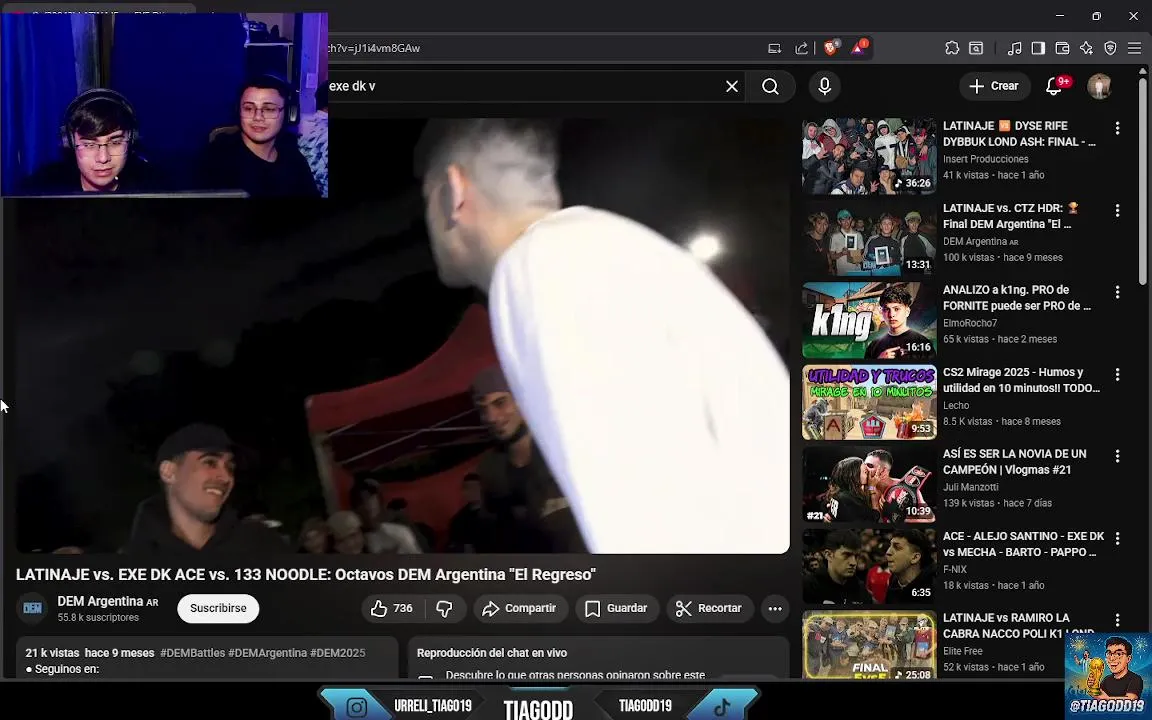Image resolution: width=1152 pixels, height=720 pixels.
Task: Start voice search with the microphone
Action: pyautogui.click(x=824, y=86)
